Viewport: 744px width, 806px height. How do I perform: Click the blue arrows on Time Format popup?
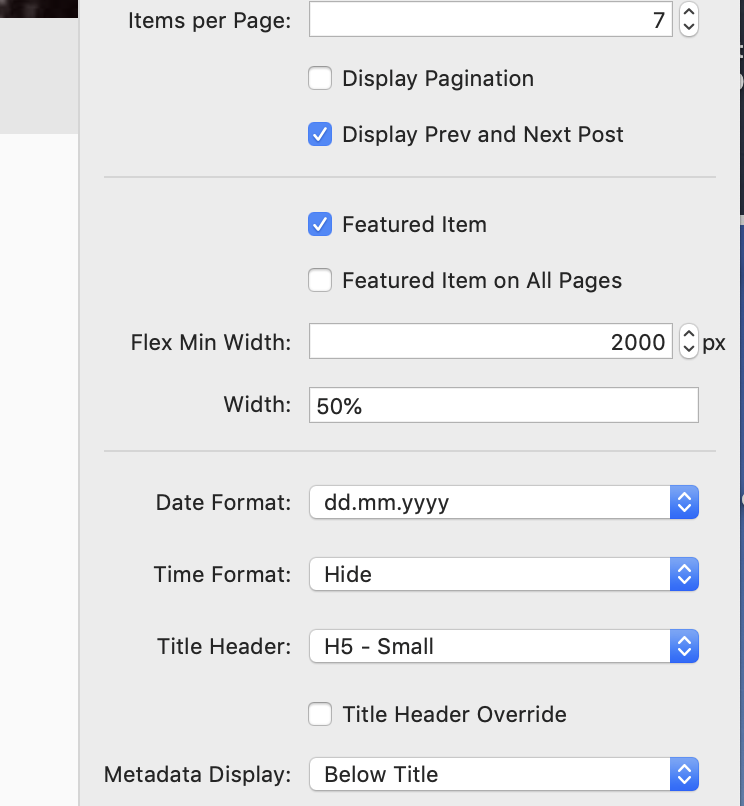click(x=684, y=574)
